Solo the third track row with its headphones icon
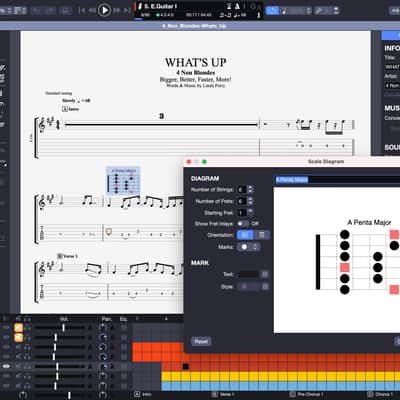This screenshot has height=400, width=400. [28, 347]
